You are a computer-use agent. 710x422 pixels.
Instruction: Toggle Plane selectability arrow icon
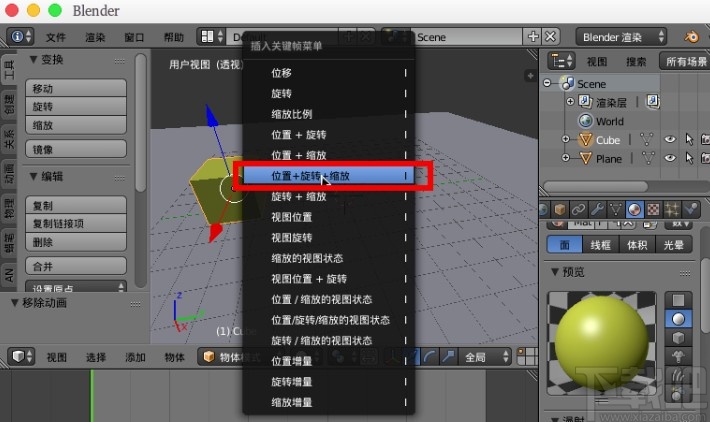click(x=689, y=158)
